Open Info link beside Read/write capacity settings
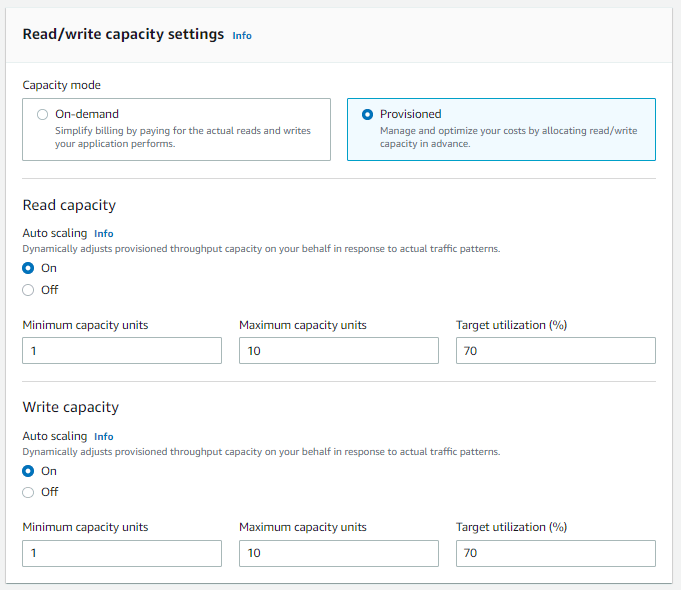 [242, 35]
